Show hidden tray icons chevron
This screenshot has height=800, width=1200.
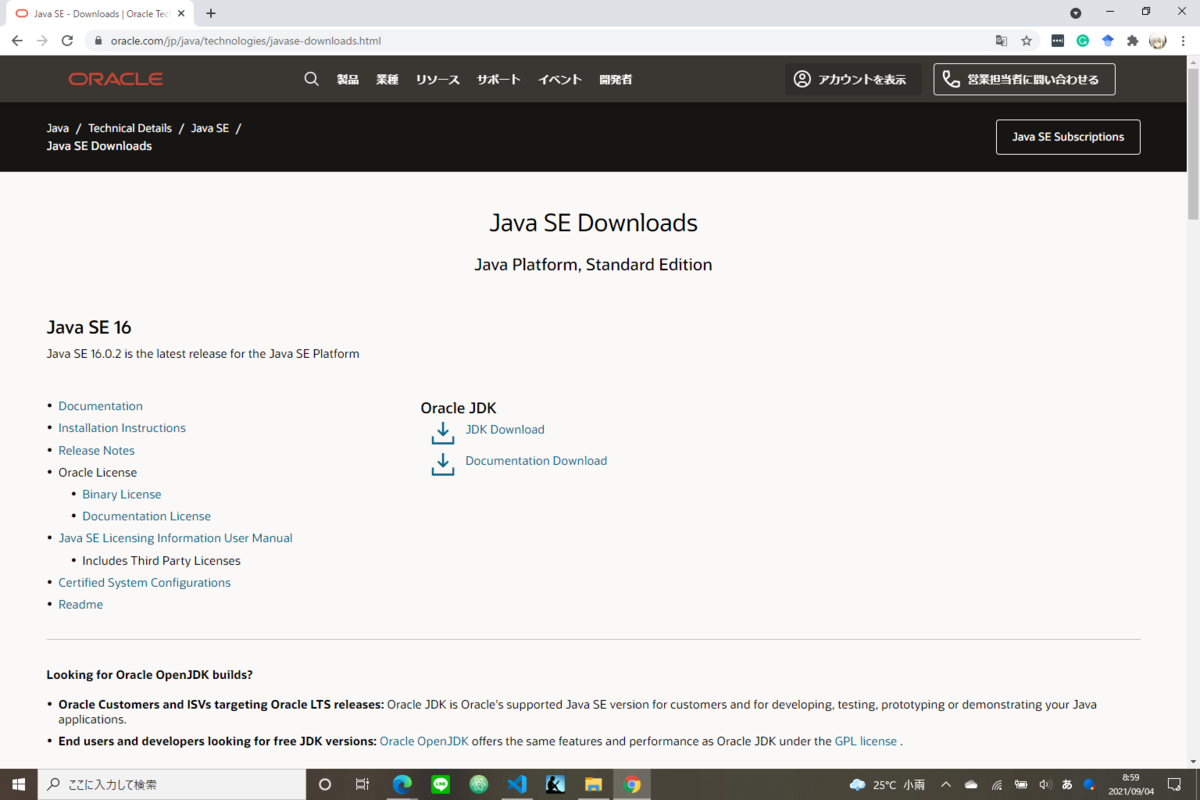pyautogui.click(x=946, y=785)
